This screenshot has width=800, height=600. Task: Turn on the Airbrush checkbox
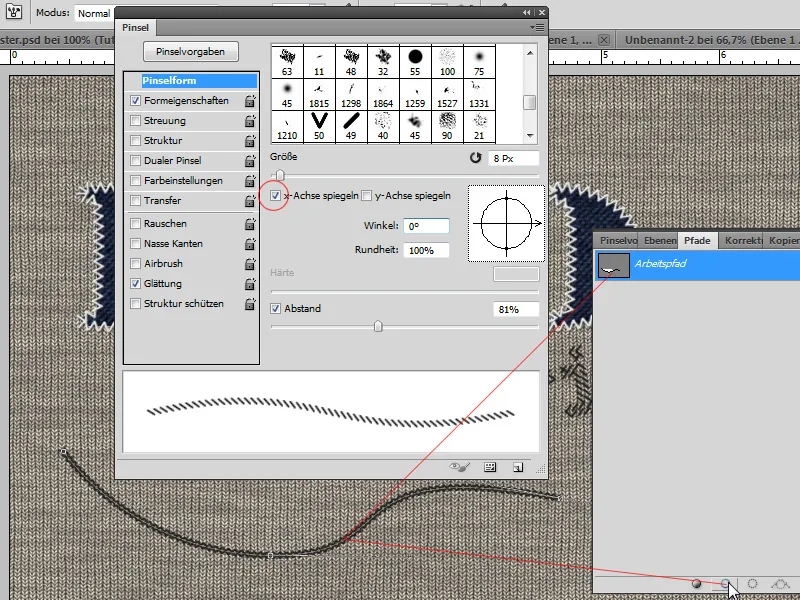[135, 263]
